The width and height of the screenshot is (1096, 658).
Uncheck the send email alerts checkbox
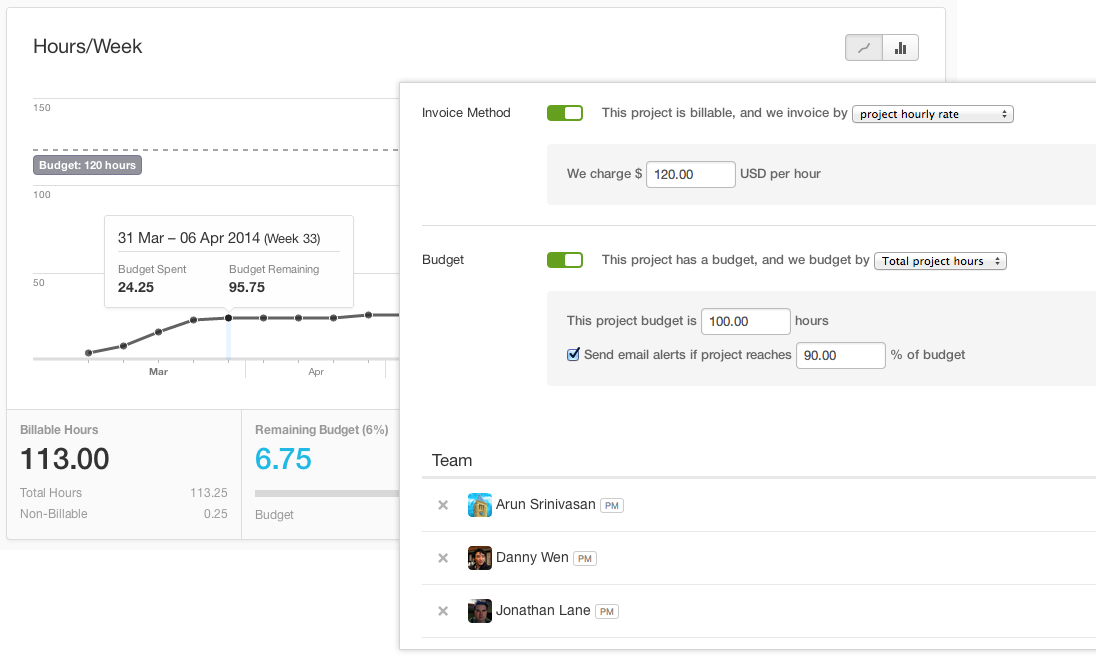574,354
